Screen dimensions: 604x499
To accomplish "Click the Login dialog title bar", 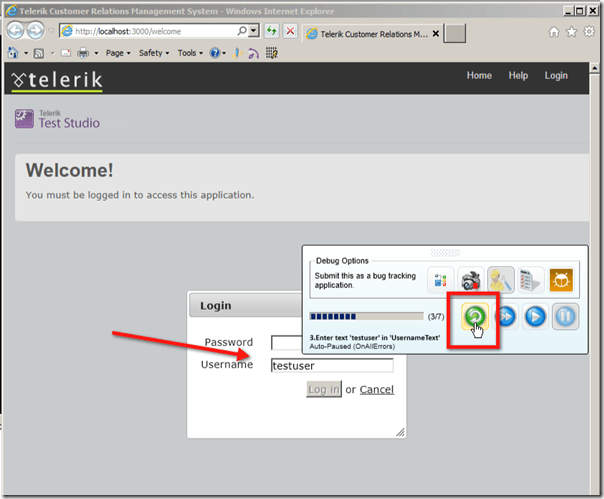I will (x=246, y=306).
